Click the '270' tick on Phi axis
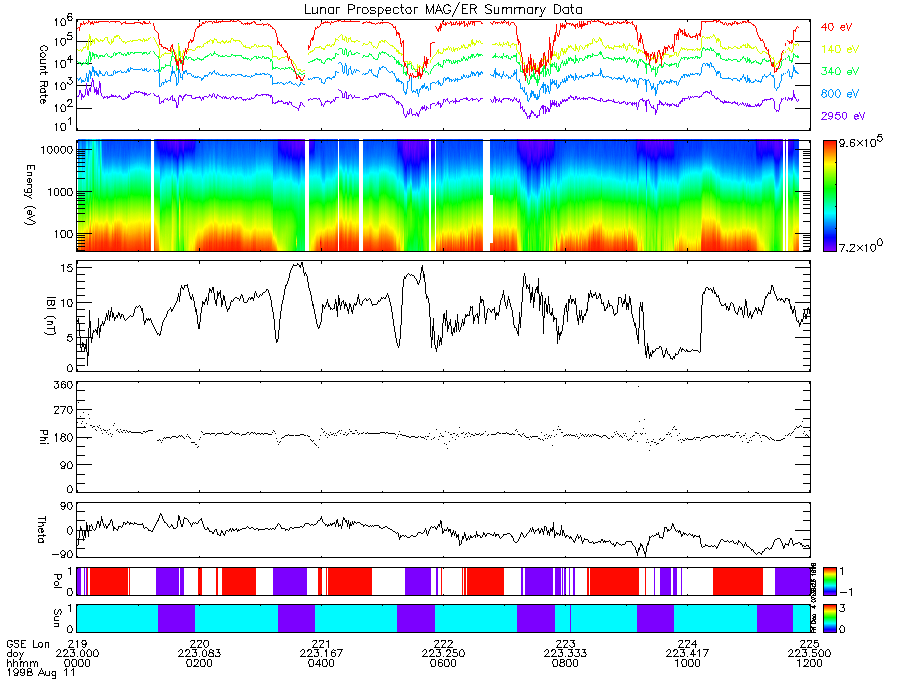Image resolution: width=900 pixels, height=700 pixels. (64, 411)
